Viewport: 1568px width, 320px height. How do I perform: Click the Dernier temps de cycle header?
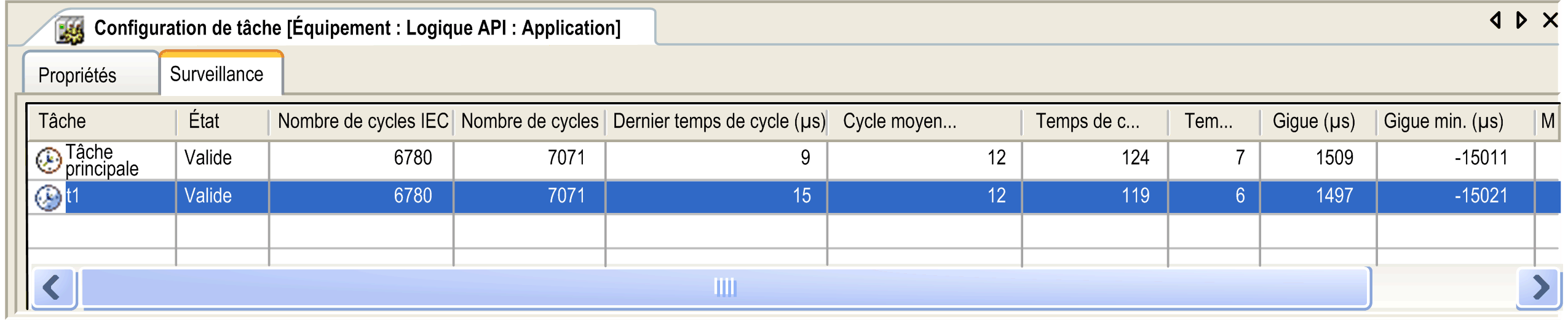pos(718,121)
